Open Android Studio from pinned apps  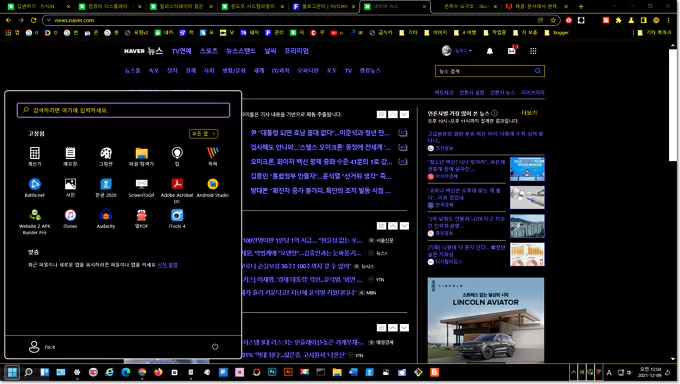212,187
